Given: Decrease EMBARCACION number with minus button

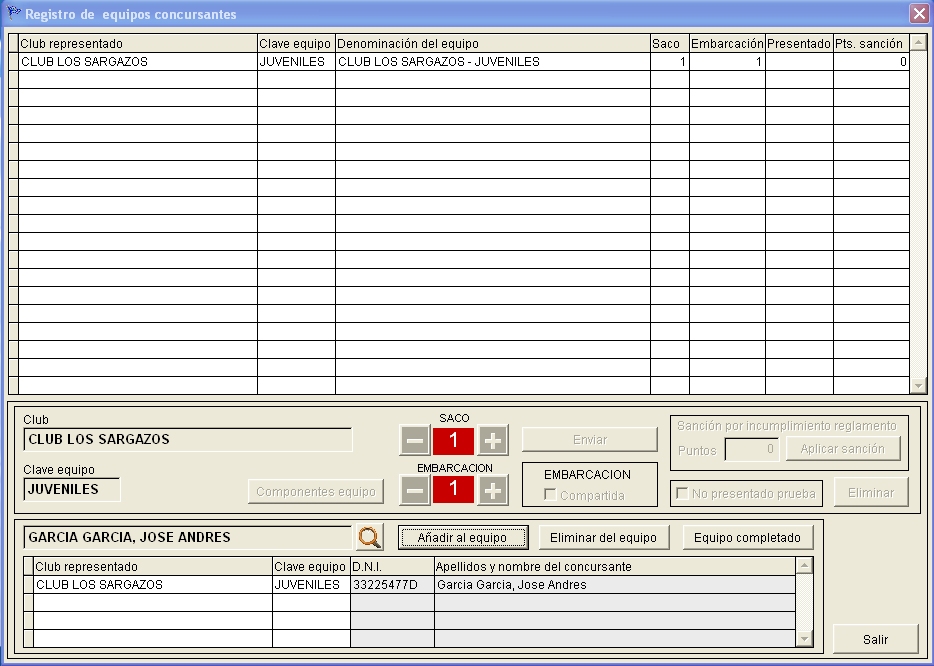Looking at the screenshot, I should [416, 490].
